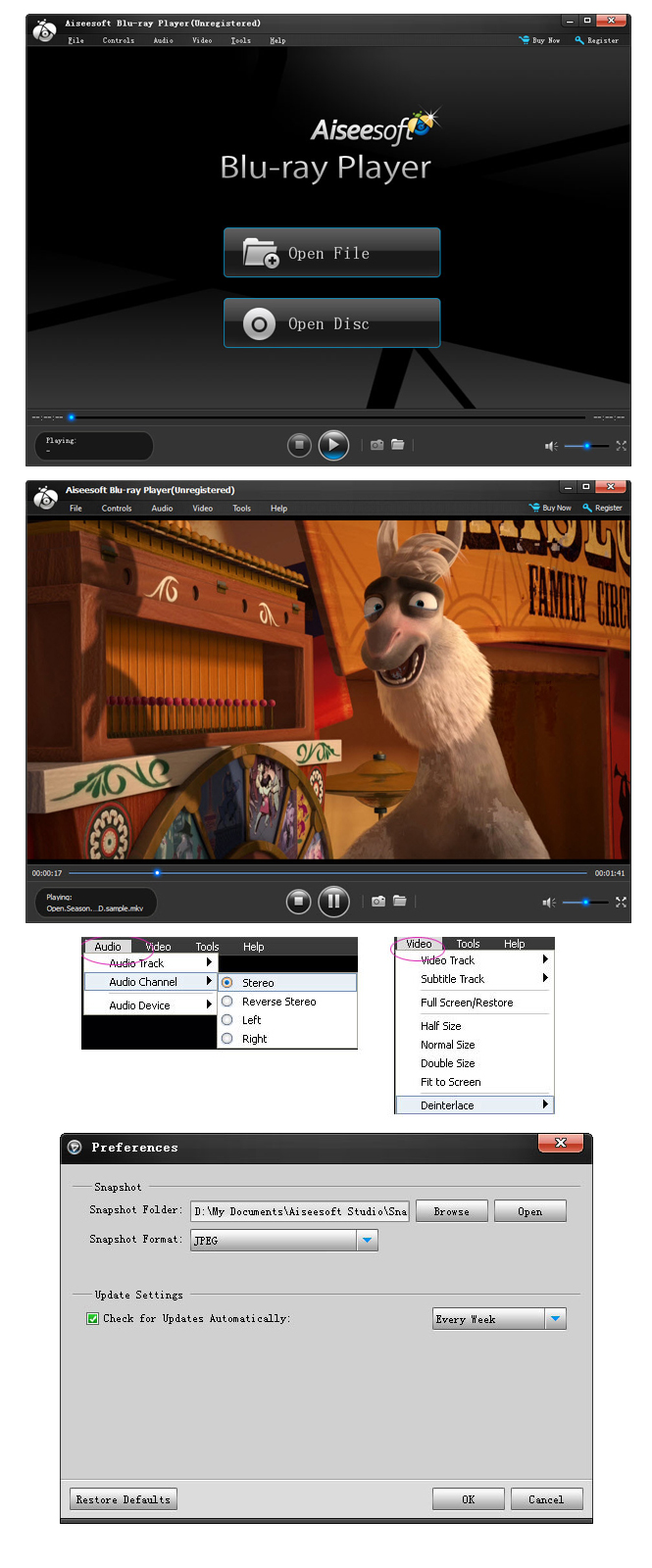Screen dimensions: 652x1568
Task: Expand Subtitle Track submenu
Action: tap(475, 979)
